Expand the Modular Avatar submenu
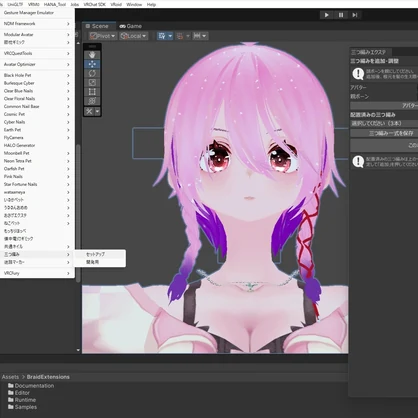Image resolution: width=418 pixels, height=418 pixels. [37, 34]
